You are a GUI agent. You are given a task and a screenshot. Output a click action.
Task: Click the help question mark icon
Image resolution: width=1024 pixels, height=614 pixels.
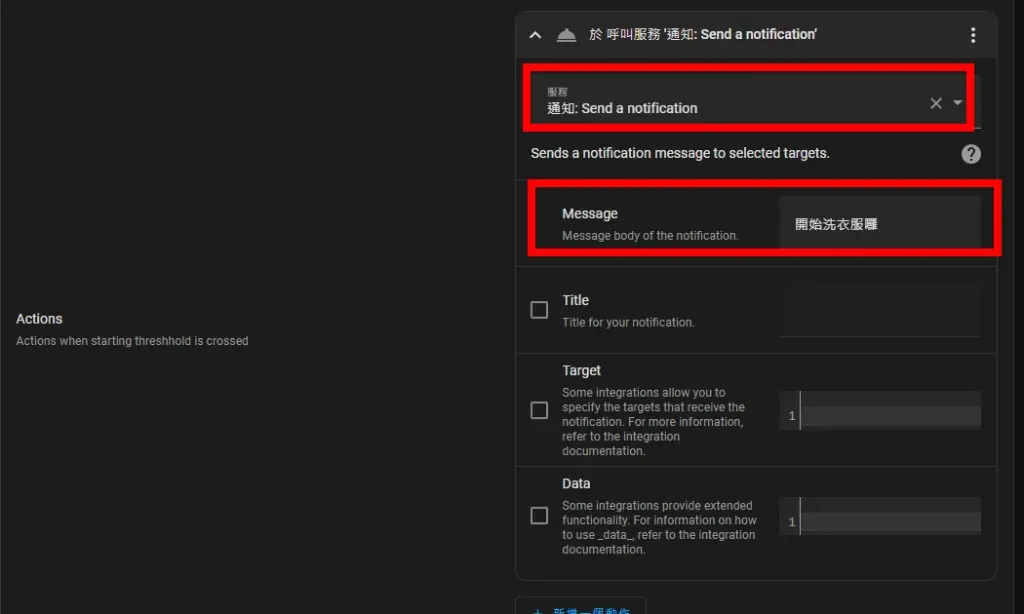tap(970, 154)
